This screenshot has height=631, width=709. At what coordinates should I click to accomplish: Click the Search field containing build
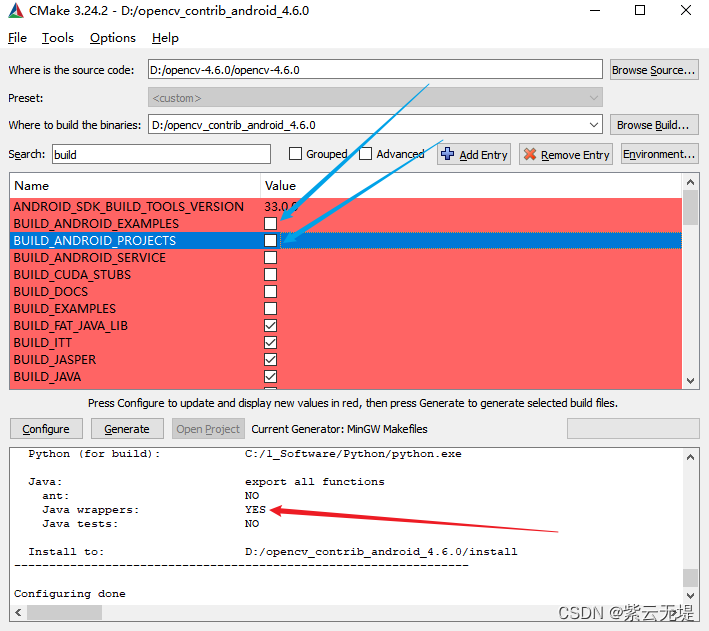point(161,154)
